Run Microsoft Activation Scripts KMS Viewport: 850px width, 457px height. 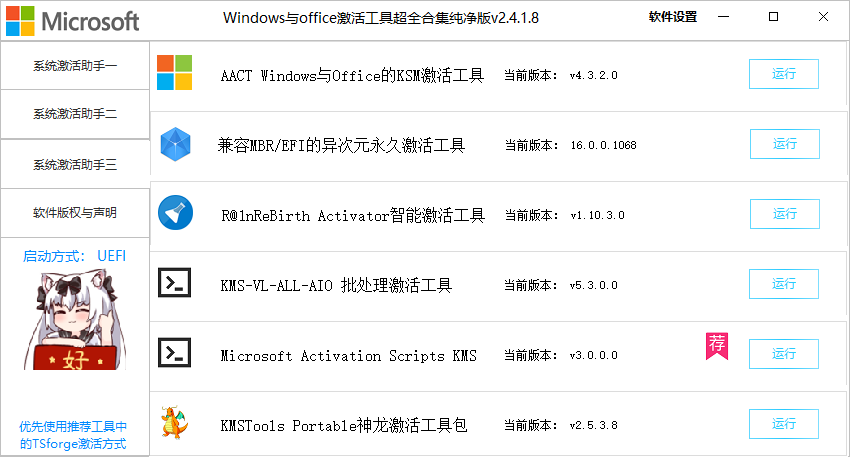coord(784,353)
